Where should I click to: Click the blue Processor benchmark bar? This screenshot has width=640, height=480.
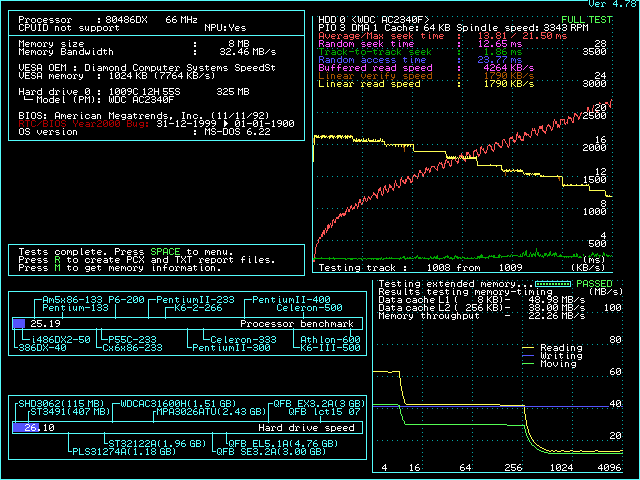click(x=19, y=324)
